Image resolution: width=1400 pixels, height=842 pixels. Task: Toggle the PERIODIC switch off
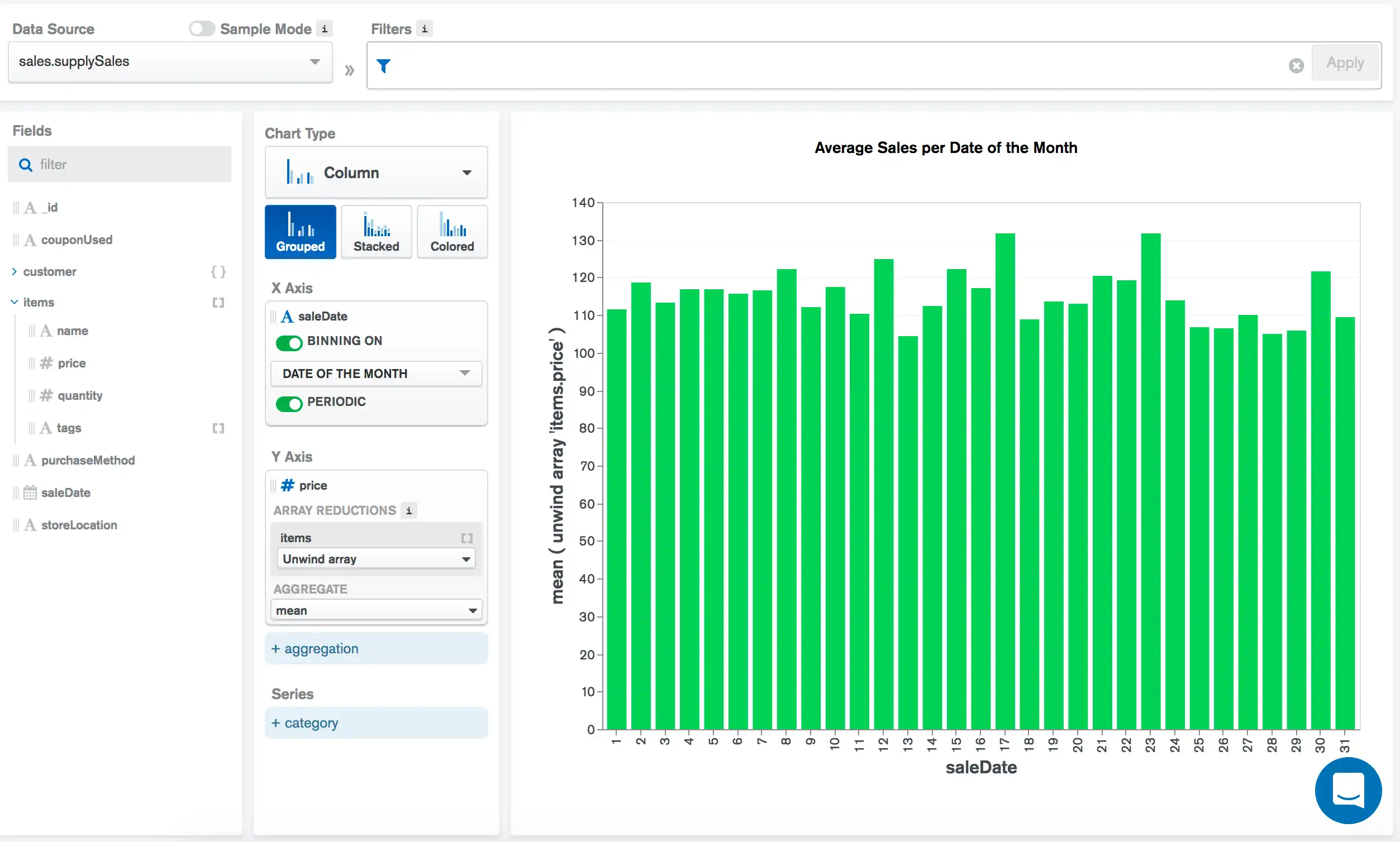pyautogui.click(x=289, y=401)
